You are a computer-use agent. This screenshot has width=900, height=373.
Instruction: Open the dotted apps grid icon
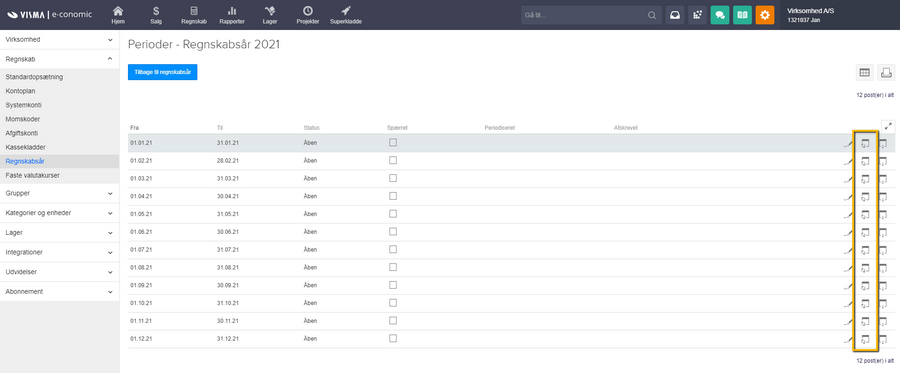(697, 15)
